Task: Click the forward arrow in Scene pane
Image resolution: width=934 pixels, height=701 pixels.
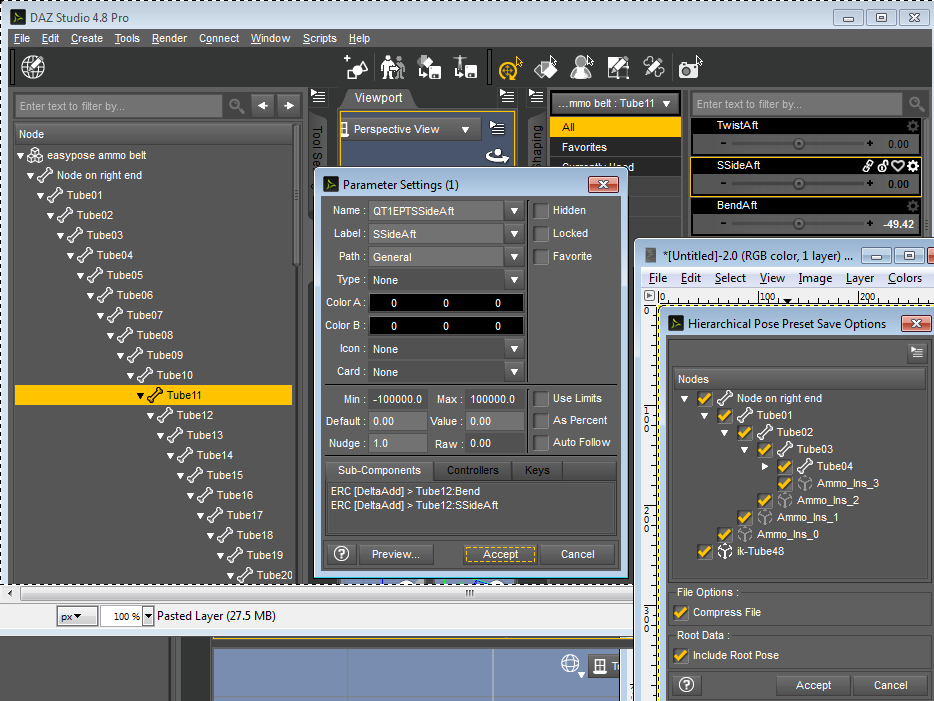Action: [289, 106]
